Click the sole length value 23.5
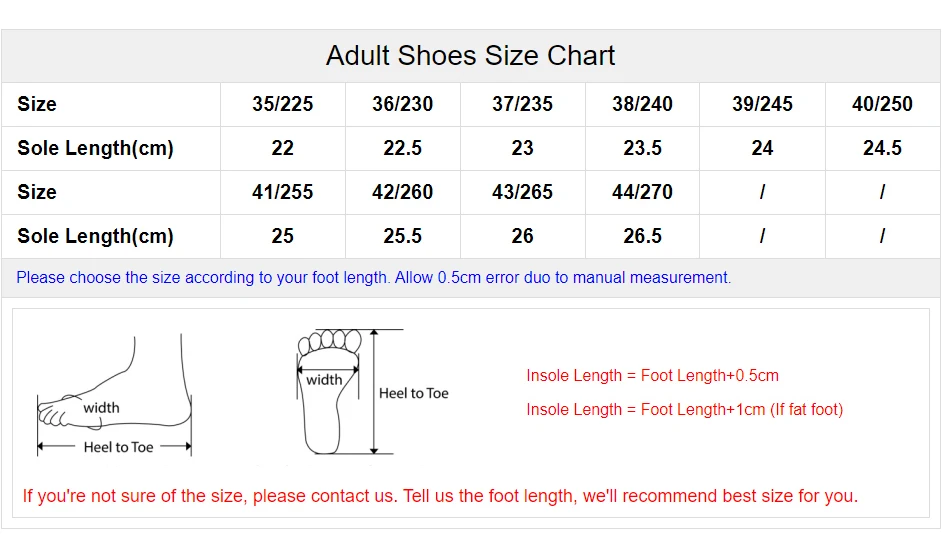Image resolution: width=942 pixels, height=560 pixels. point(642,148)
